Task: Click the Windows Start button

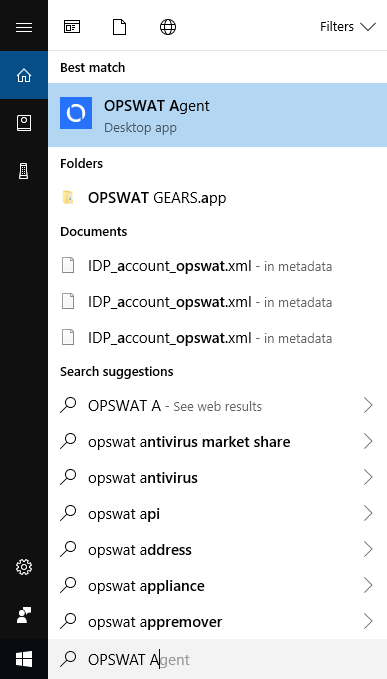Action: [x=24, y=660]
